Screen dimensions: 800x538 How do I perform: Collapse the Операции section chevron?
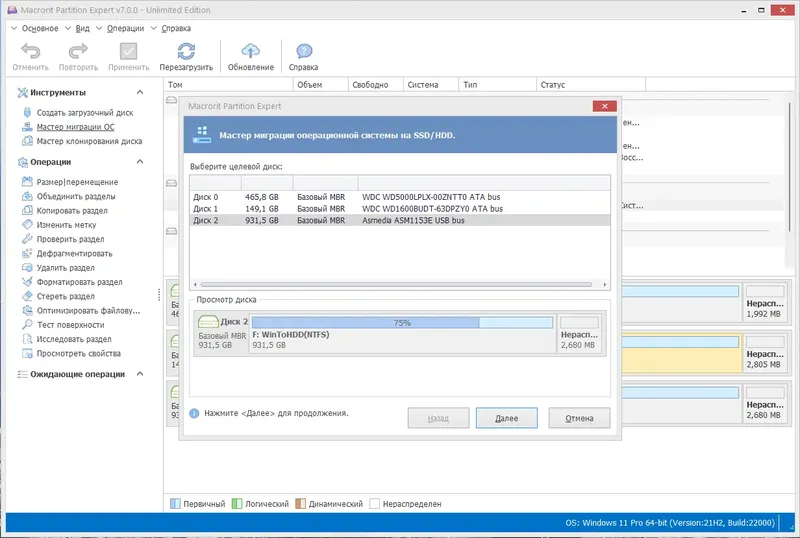tap(140, 162)
